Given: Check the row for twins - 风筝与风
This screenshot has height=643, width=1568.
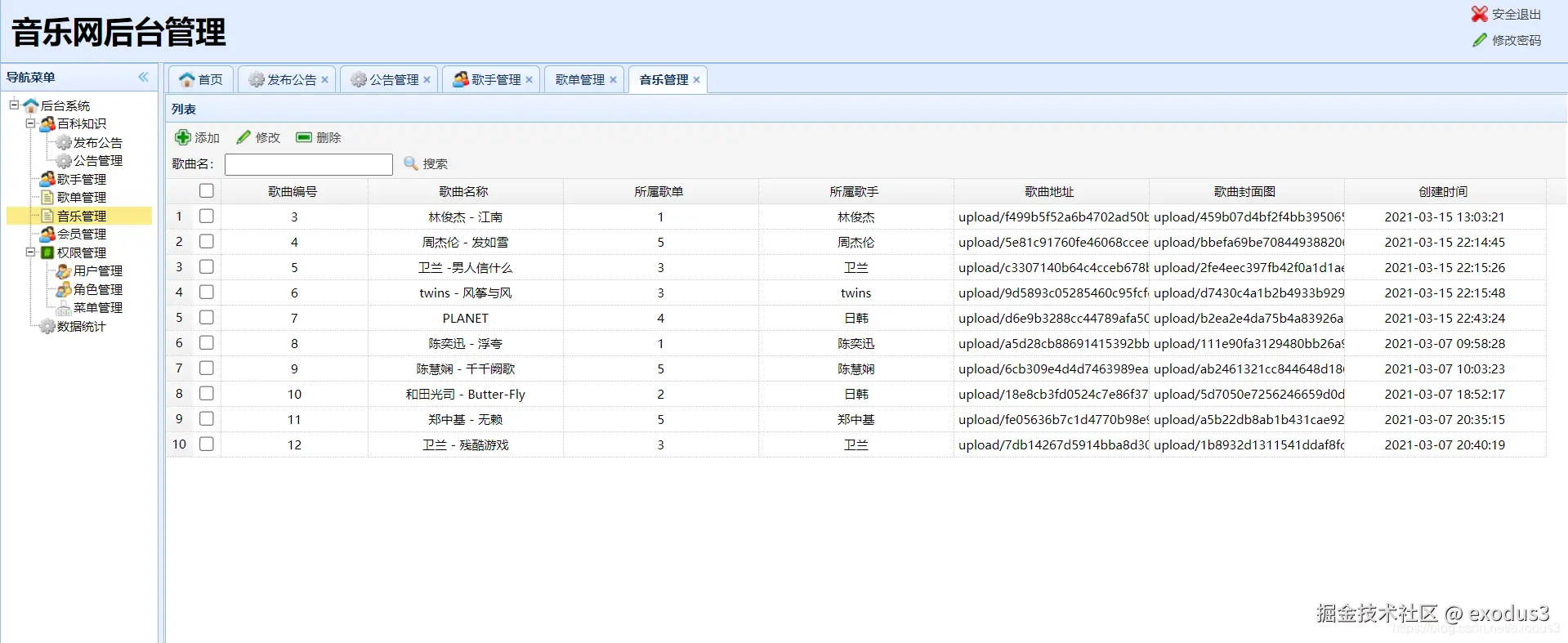Looking at the screenshot, I should [207, 292].
